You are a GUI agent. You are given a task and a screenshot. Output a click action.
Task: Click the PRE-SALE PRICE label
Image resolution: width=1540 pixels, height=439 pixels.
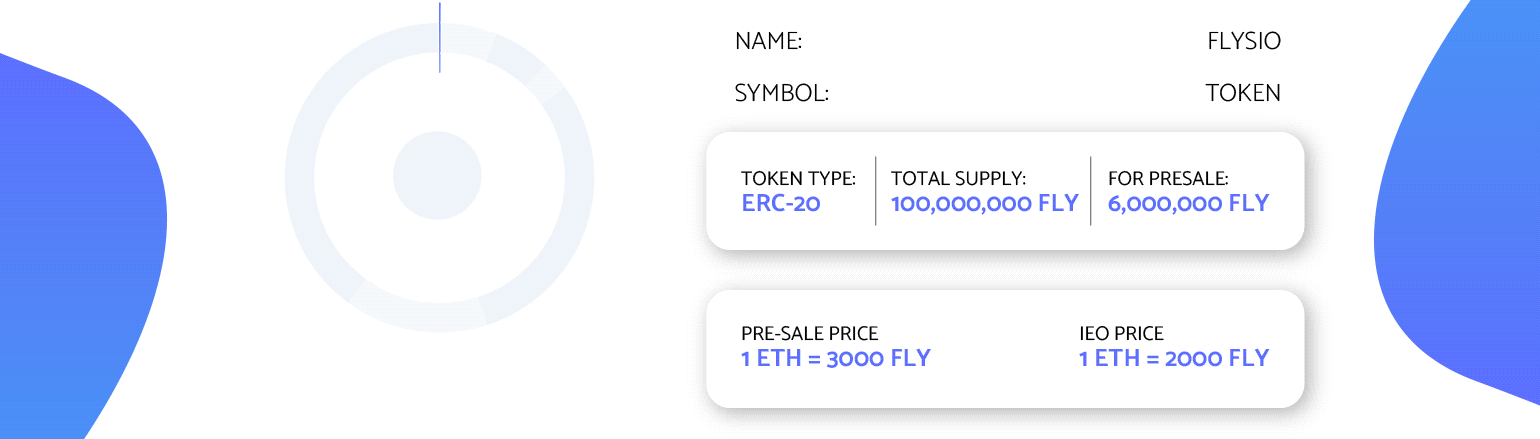(810, 334)
